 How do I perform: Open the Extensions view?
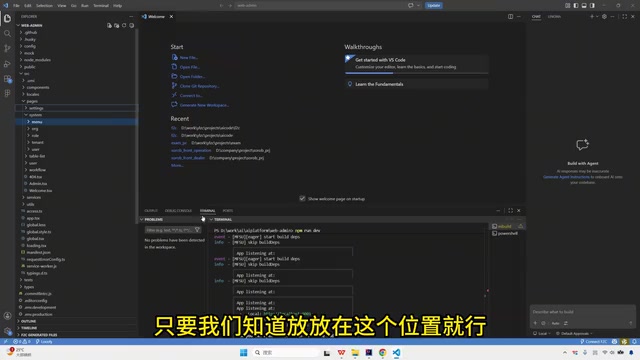tap(7, 79)
